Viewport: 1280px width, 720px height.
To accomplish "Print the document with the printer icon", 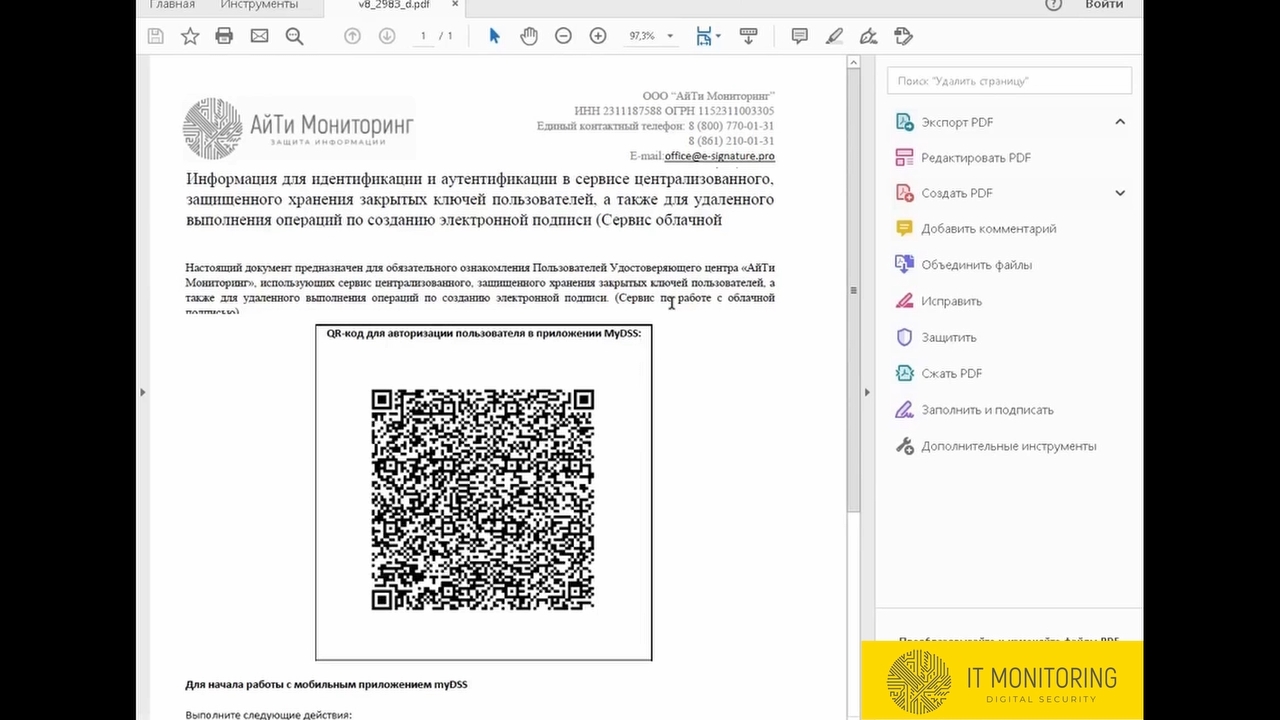I will 224,36.
